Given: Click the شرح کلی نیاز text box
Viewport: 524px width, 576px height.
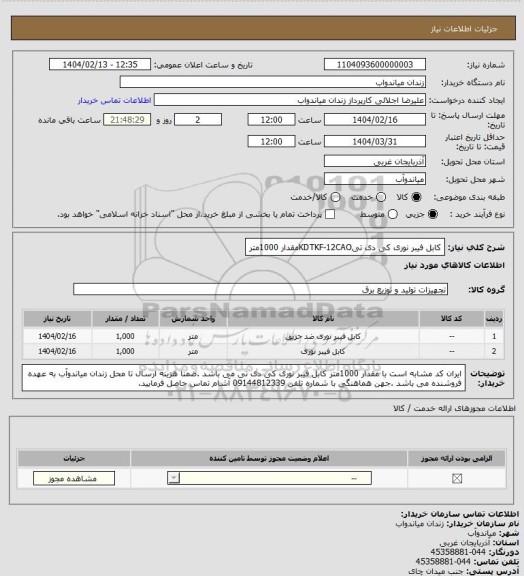Looking at the screenshot, I should (x=345, y=247).
